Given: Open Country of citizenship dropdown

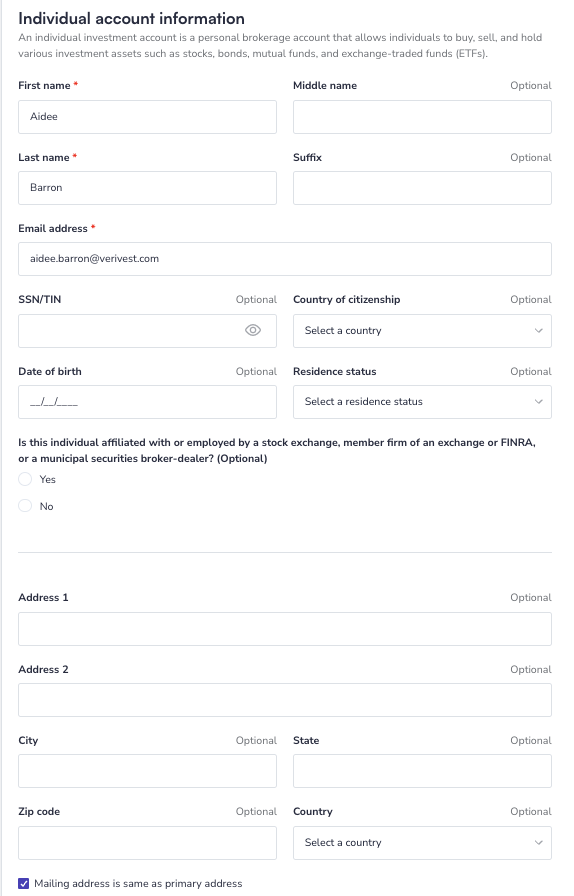Looking at the screenshot, I should pyautogui.click(x=422, y=331).
